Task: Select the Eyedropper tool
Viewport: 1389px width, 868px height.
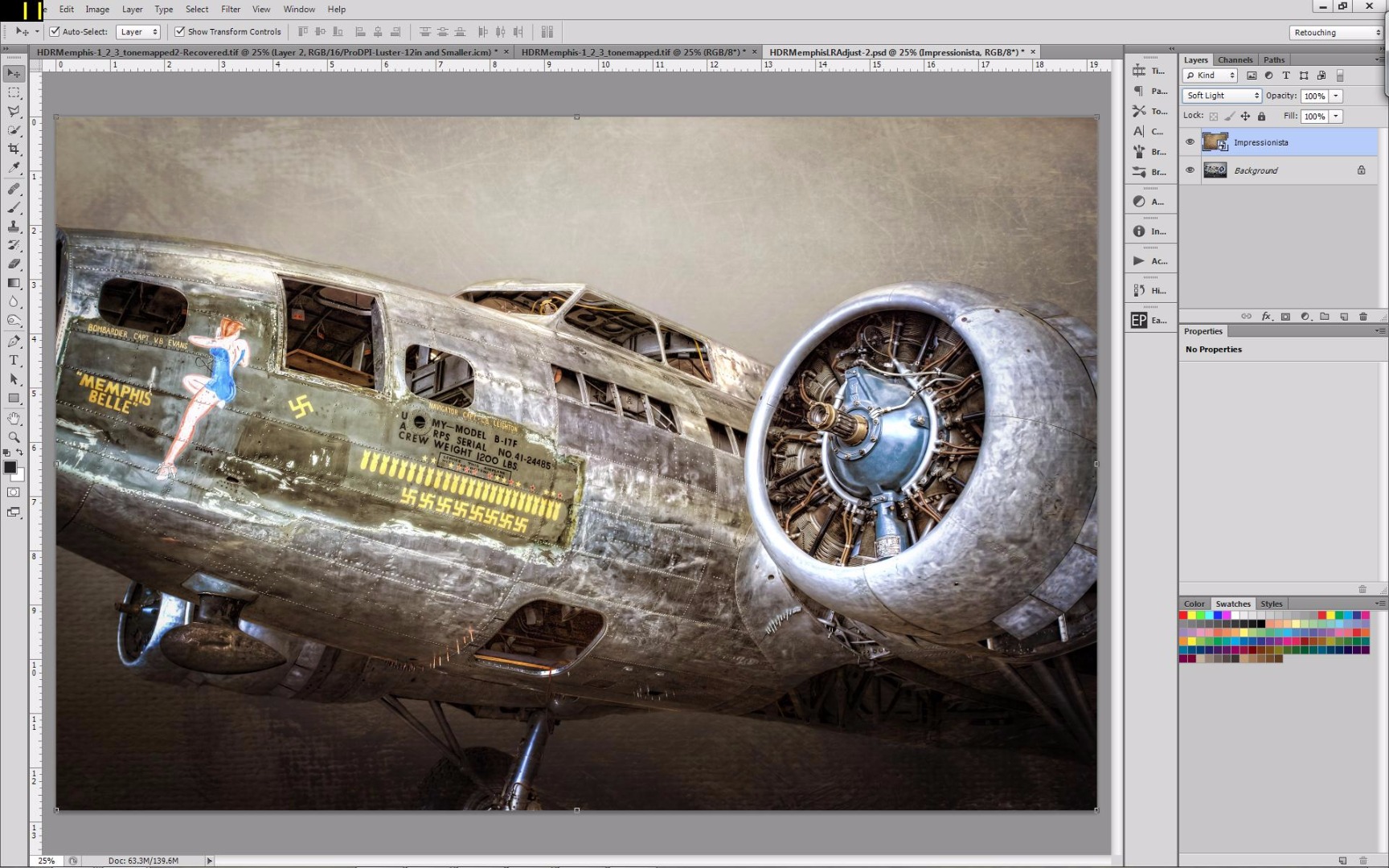Action: click(14, 168)
